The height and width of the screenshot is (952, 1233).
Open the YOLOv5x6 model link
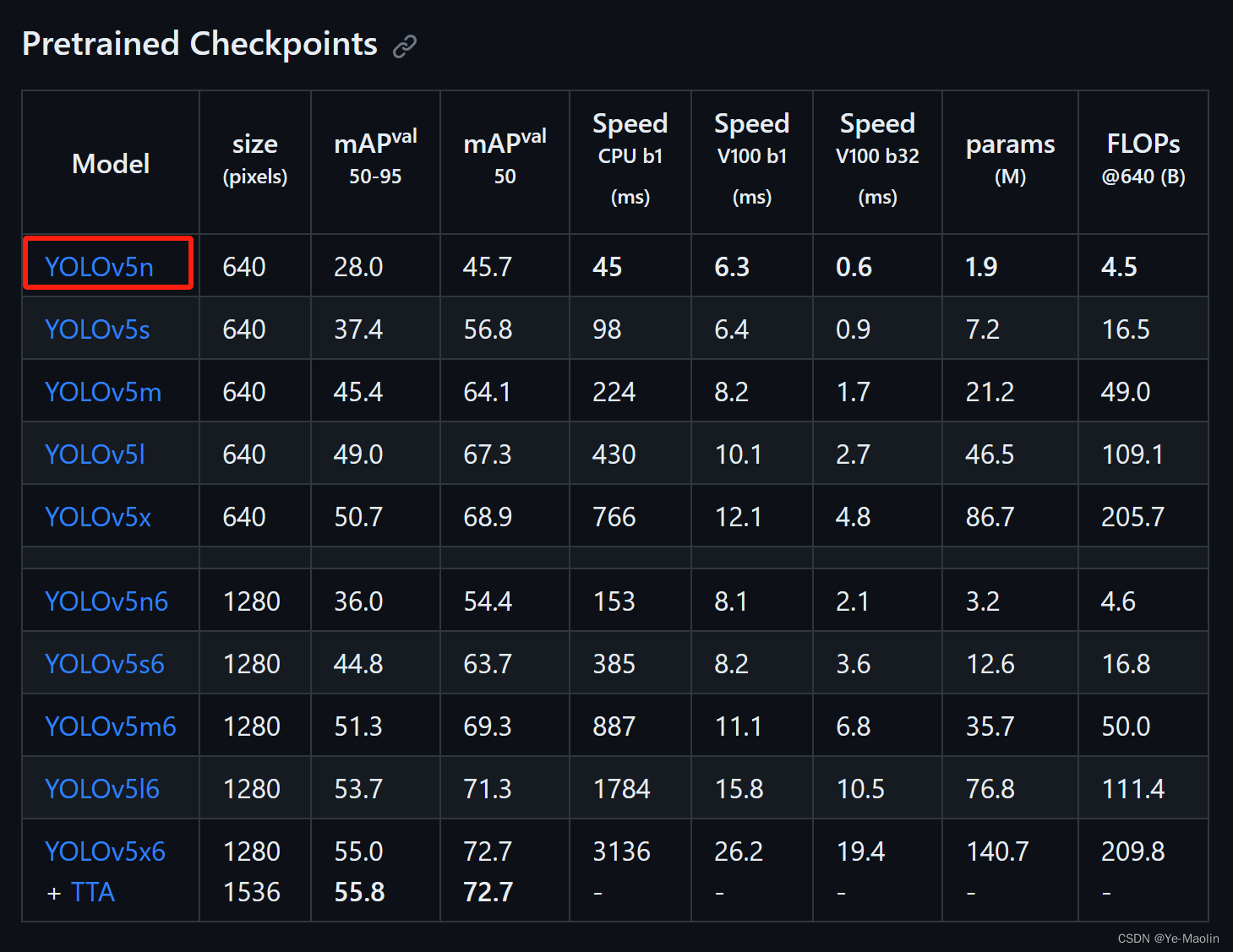(106, 851)
